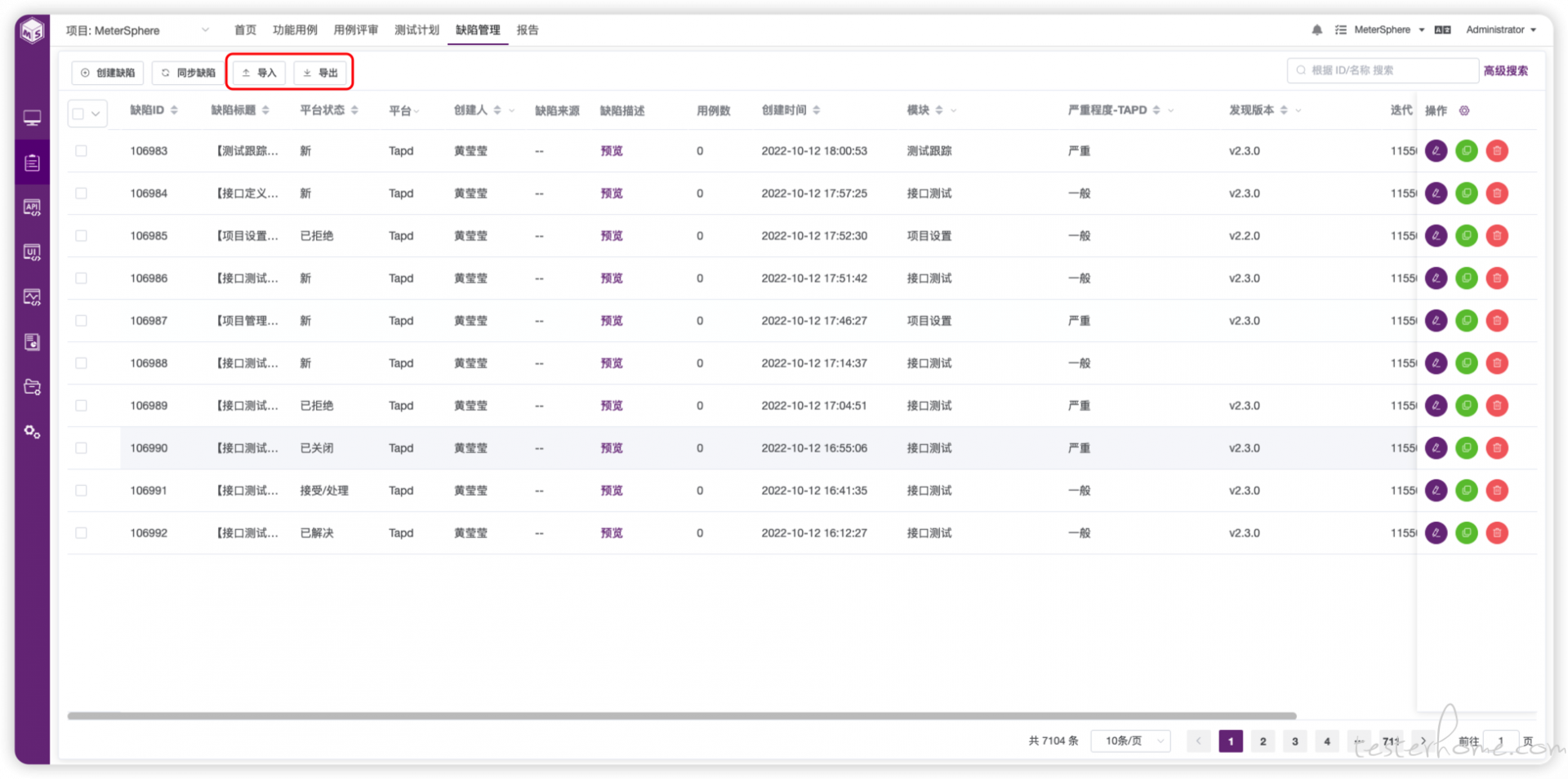Check the row checkbox for defect 106986
The width and height of the screenshot is (1568, 779).
pos(81,278)
